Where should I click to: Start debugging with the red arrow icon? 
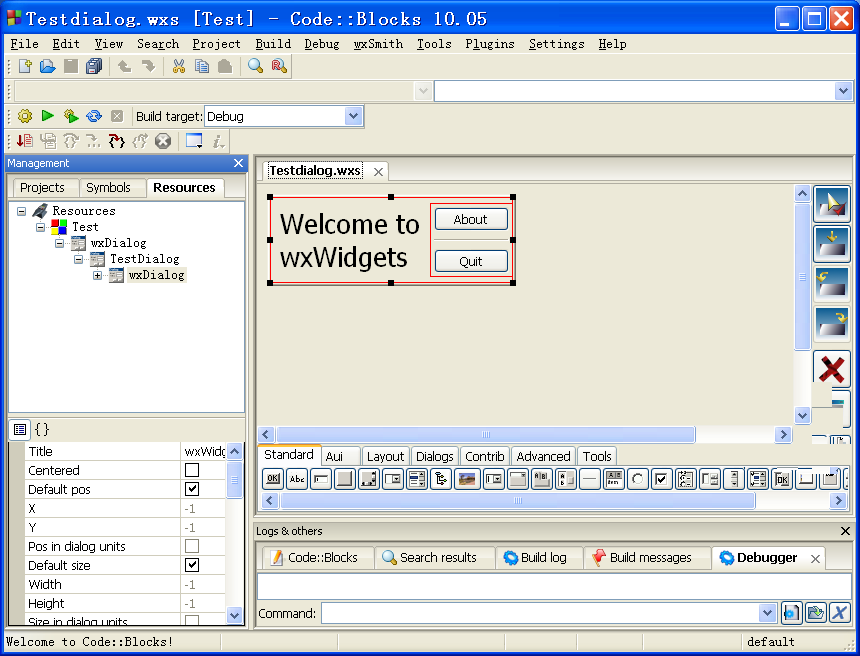tap(25, 141)
